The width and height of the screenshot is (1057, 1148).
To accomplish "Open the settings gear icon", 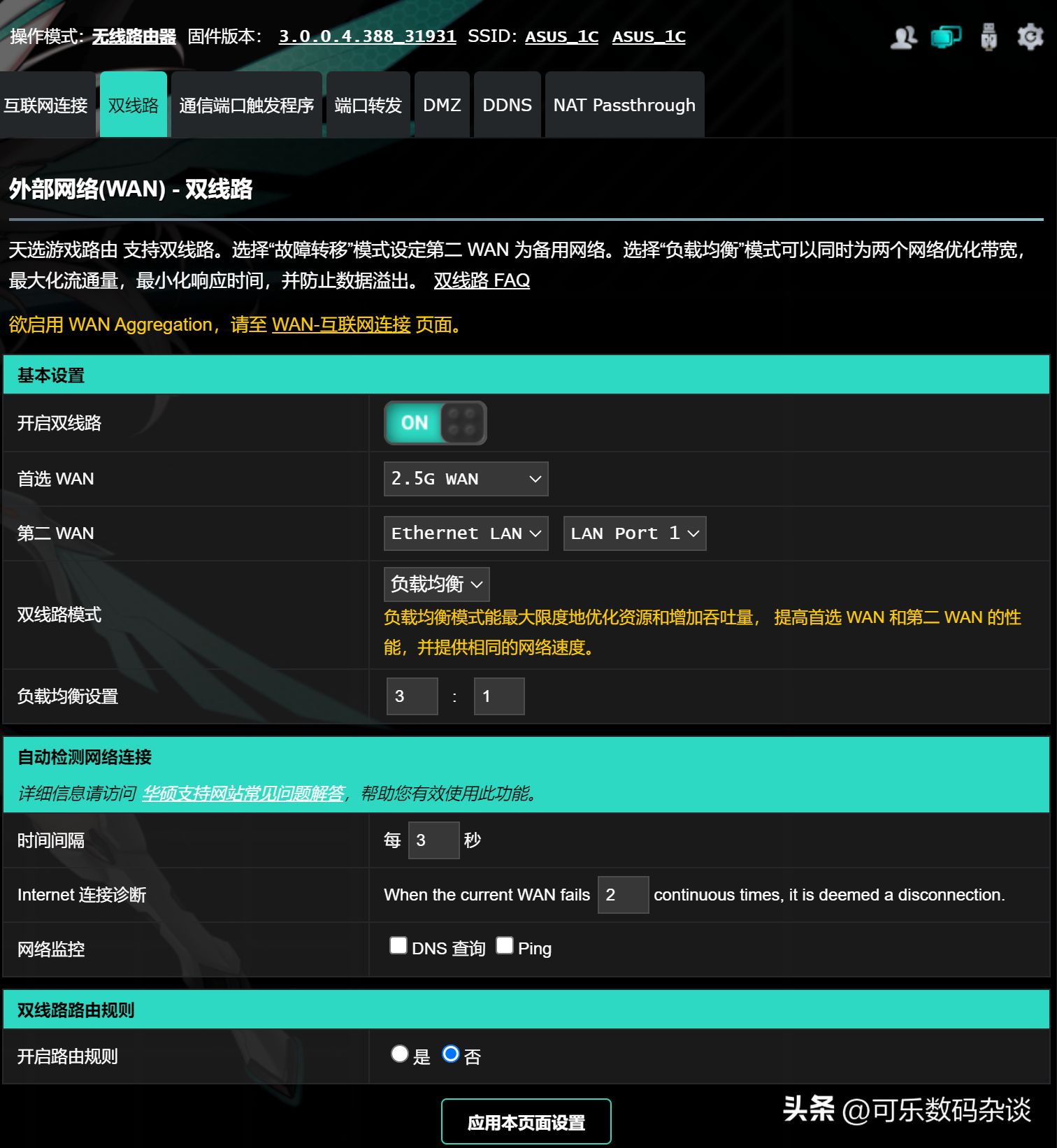I will pos(1030,37).
